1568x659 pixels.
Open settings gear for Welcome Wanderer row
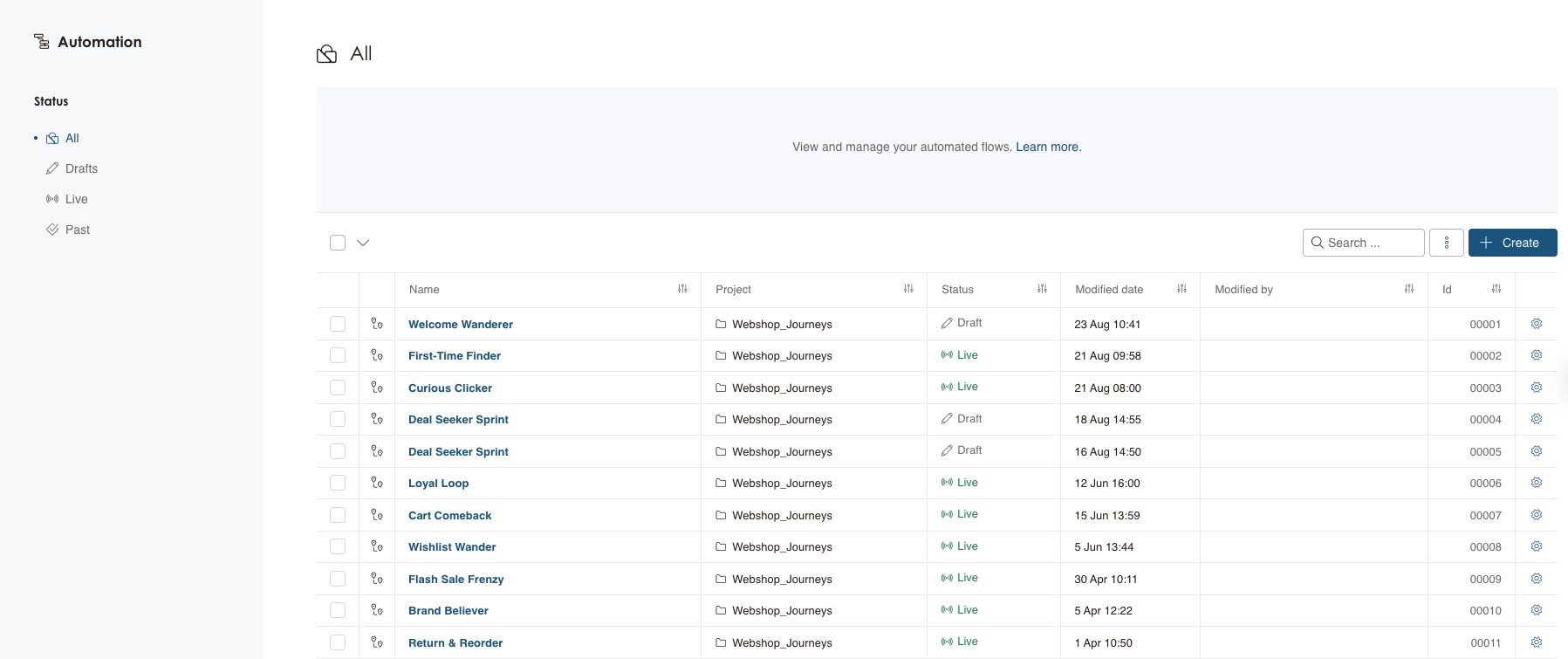point(1536,324)
